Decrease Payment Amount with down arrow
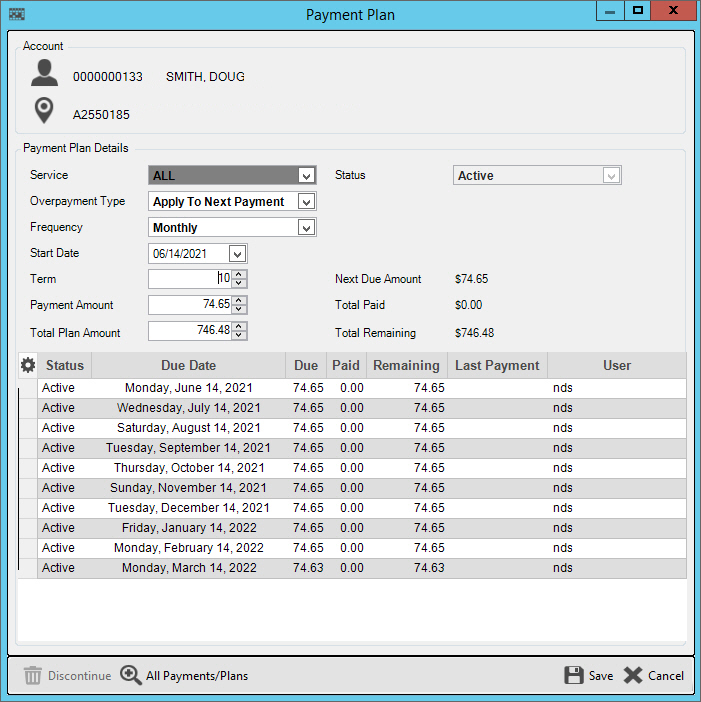 239,309
